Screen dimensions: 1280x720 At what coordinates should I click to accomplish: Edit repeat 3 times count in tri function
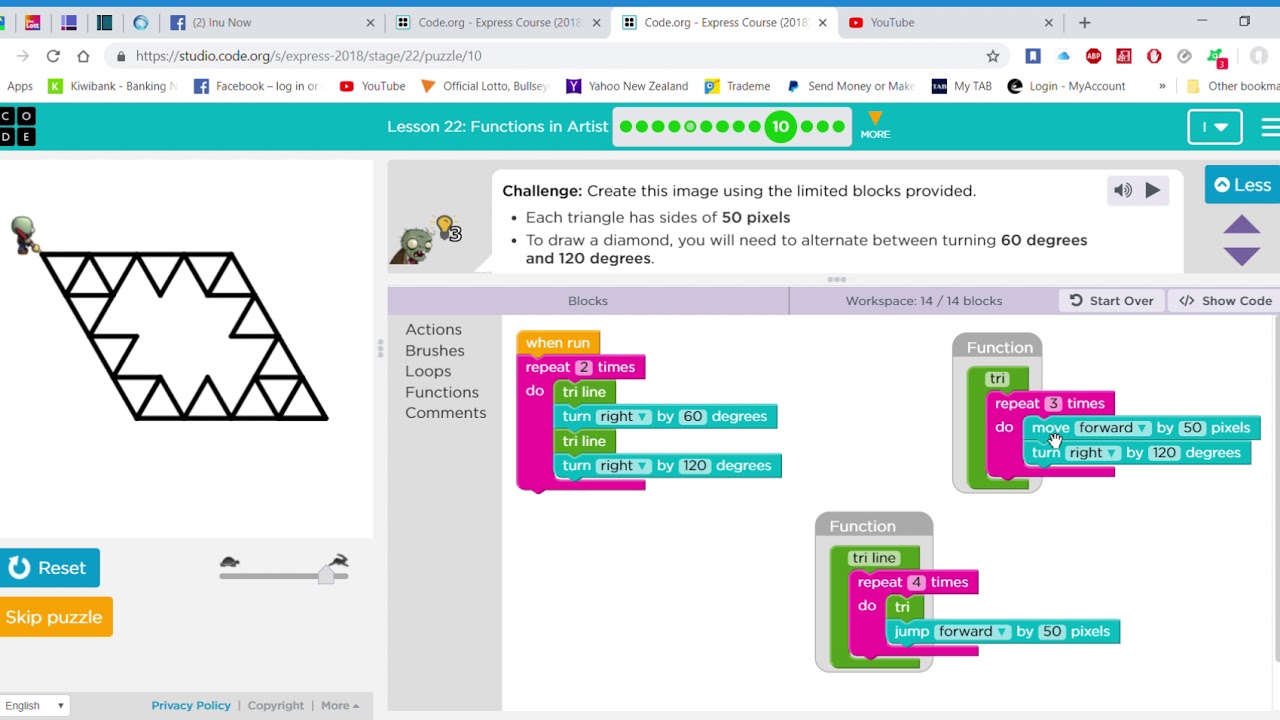click(1052, 404)
